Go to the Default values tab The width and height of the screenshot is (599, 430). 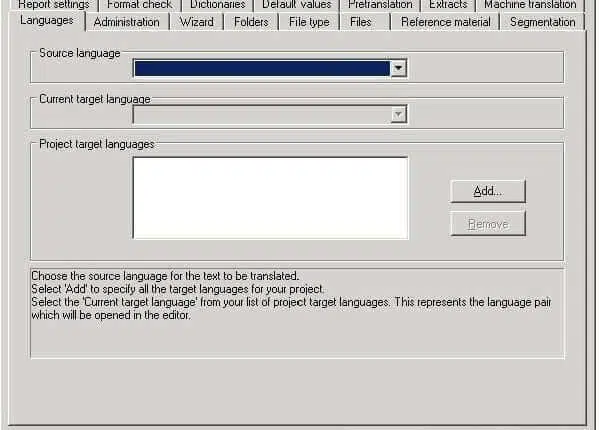tap(296, 5)
